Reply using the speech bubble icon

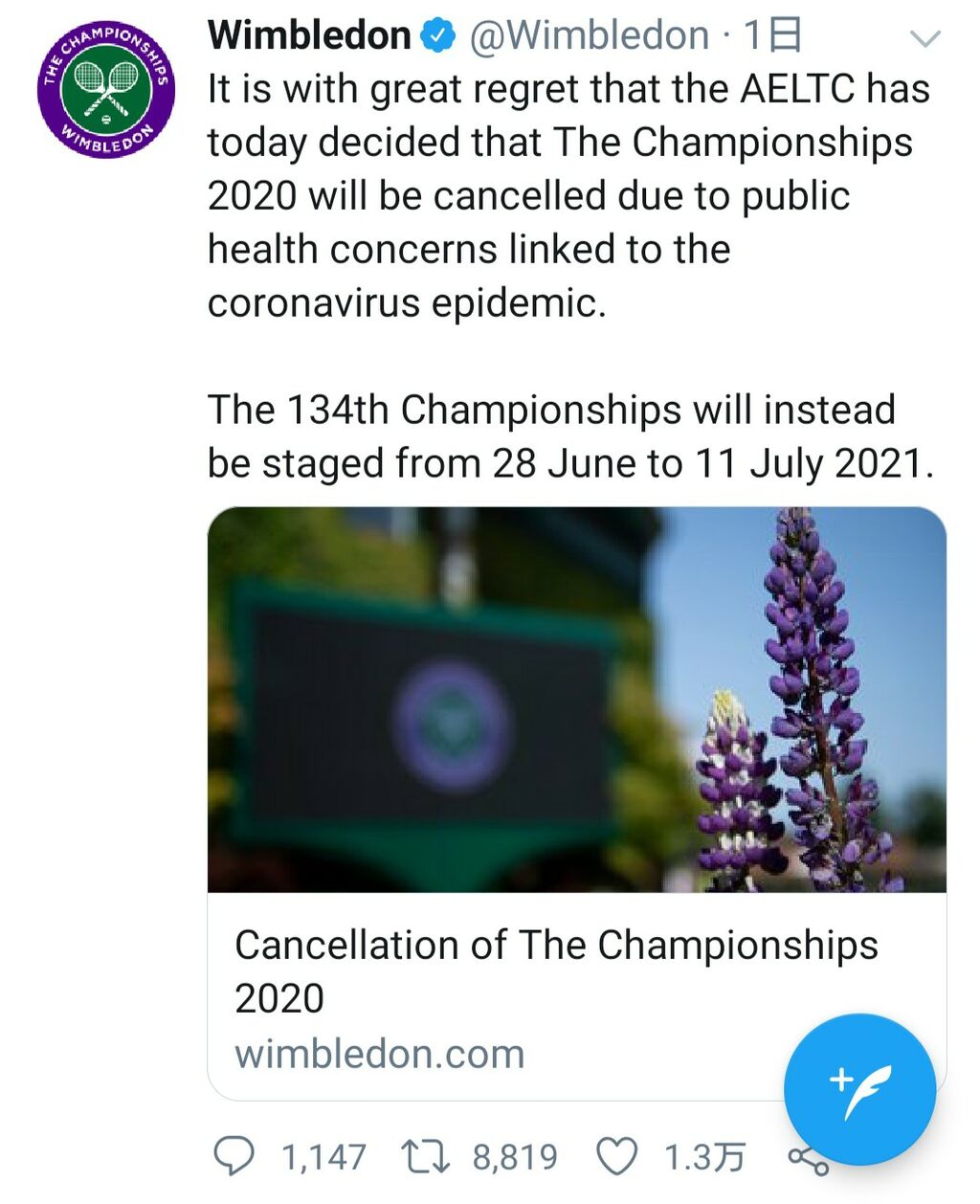[x=233, y=1156]
